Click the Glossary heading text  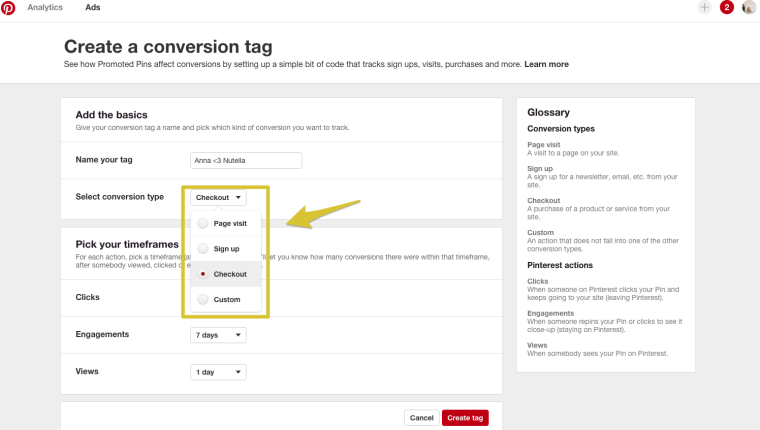tap(548, 112)
